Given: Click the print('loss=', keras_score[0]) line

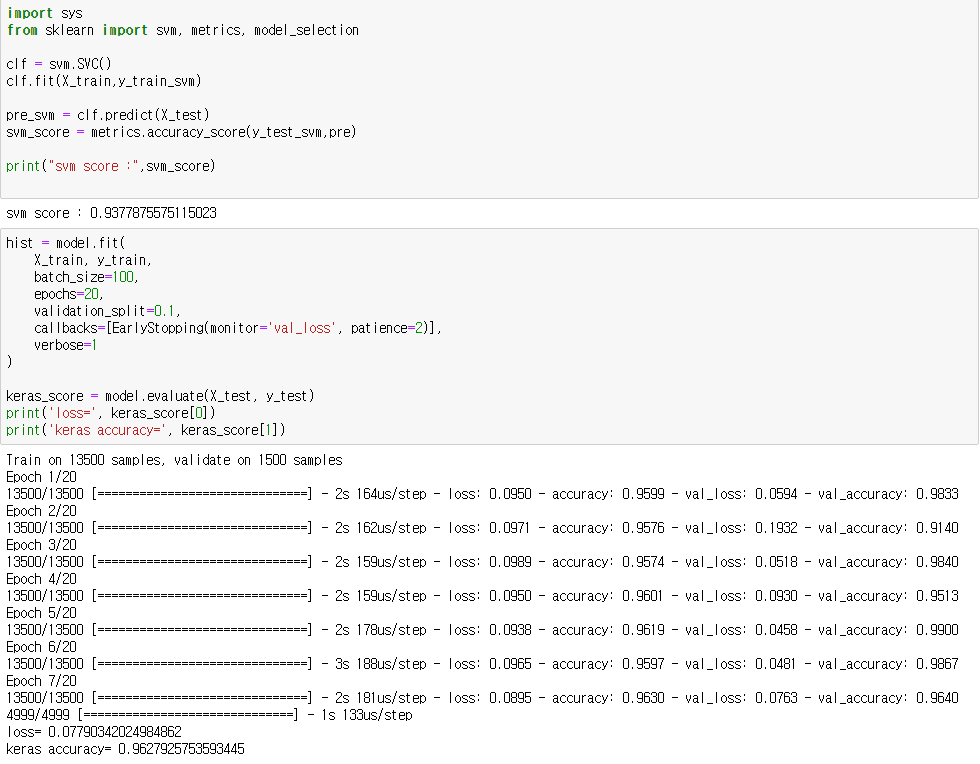Looking at the screenshot, I should 111,413.
